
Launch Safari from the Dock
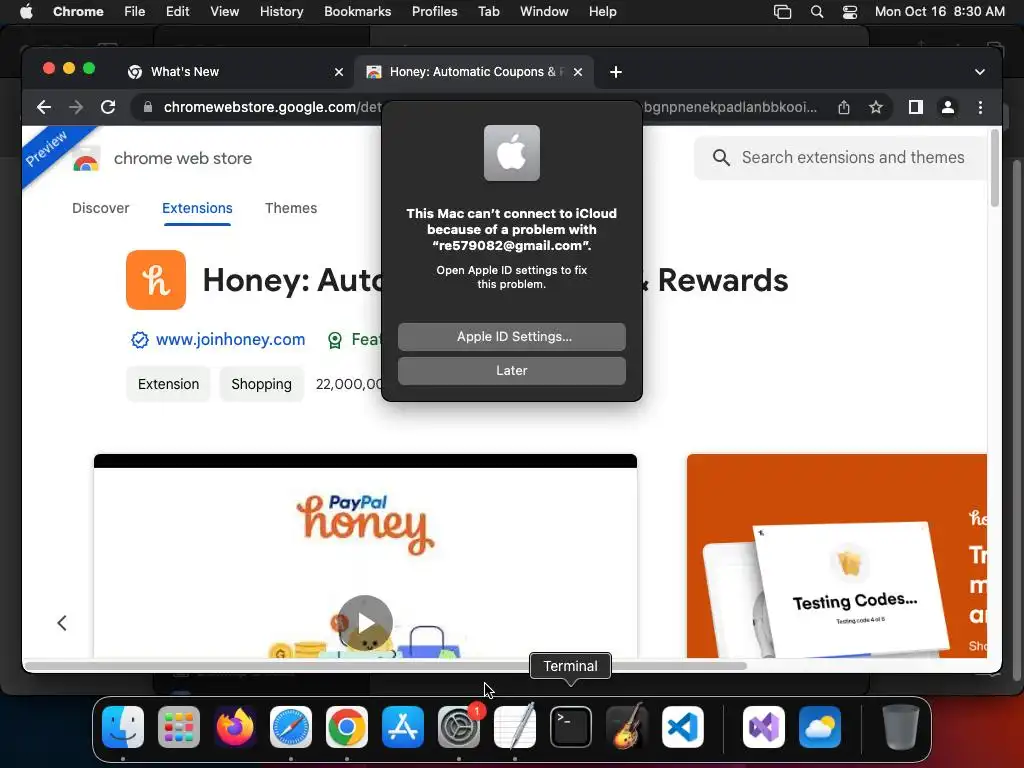[291, 727]
